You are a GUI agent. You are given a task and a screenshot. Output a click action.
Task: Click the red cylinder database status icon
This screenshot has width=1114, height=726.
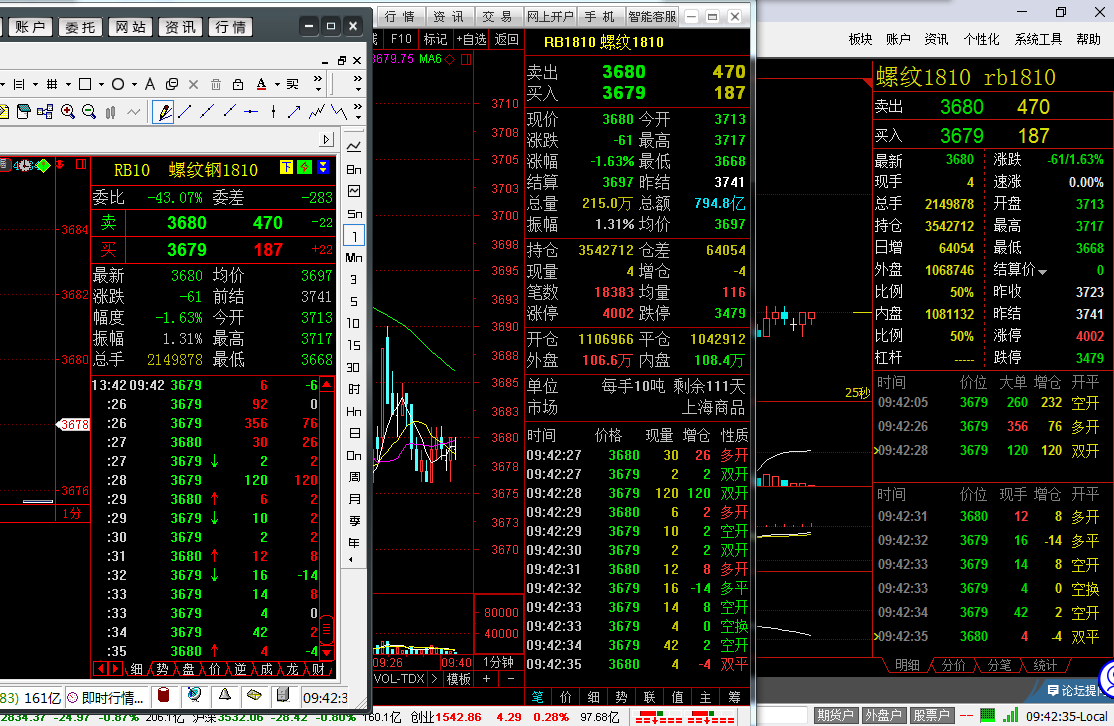pos(163,695)
